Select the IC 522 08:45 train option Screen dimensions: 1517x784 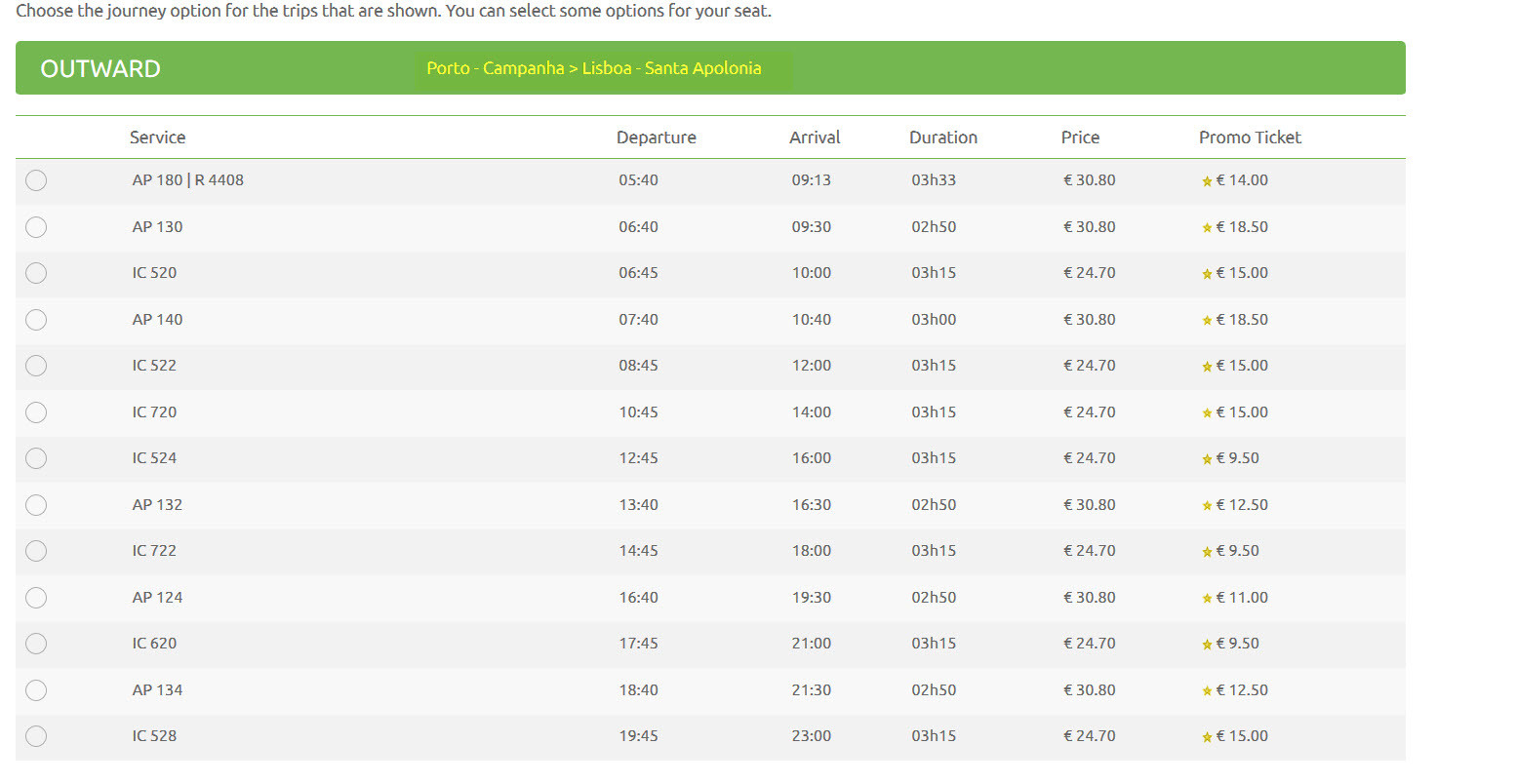[x=36, y=366]
